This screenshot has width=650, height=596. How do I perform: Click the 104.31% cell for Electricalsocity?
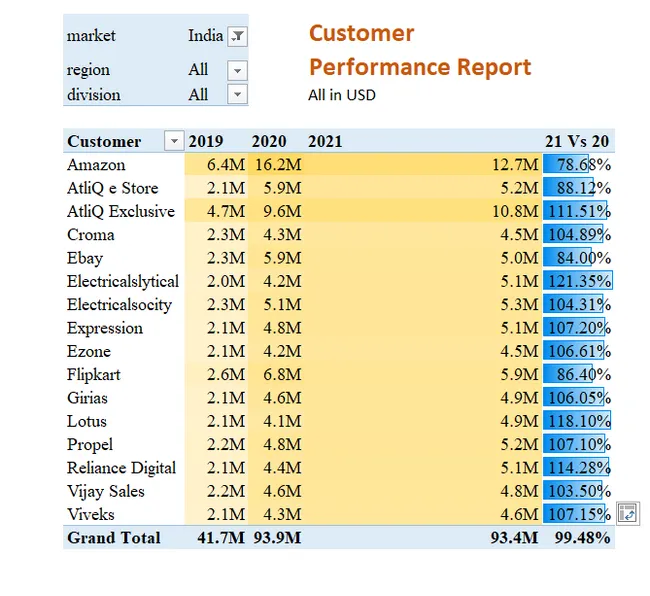[579, 305]
